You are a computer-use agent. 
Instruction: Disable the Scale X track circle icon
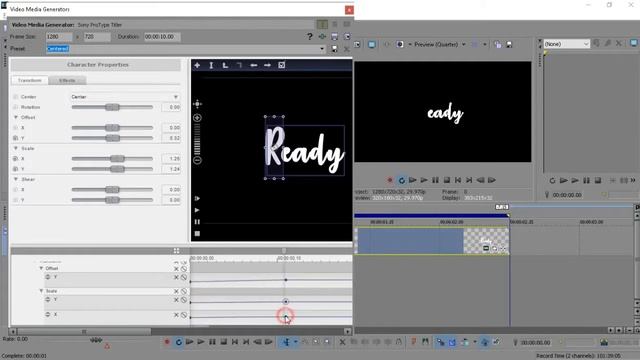pyautogui.click(x=184, y=315)
